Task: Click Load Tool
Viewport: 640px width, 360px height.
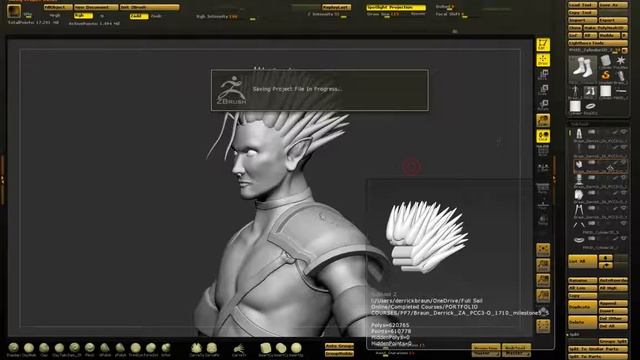Action: 582,5
